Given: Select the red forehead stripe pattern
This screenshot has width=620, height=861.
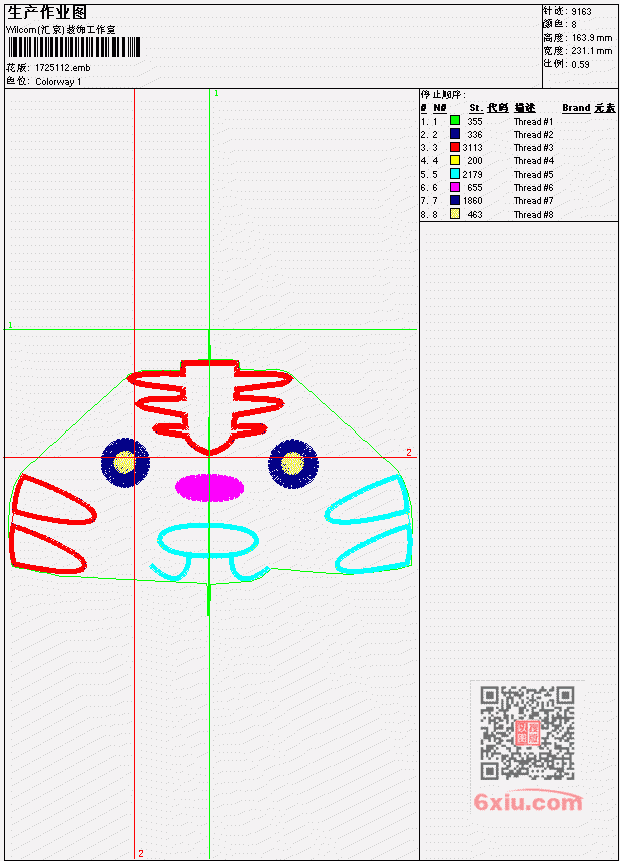Looking at the screenshot, I should coord(210,407).
